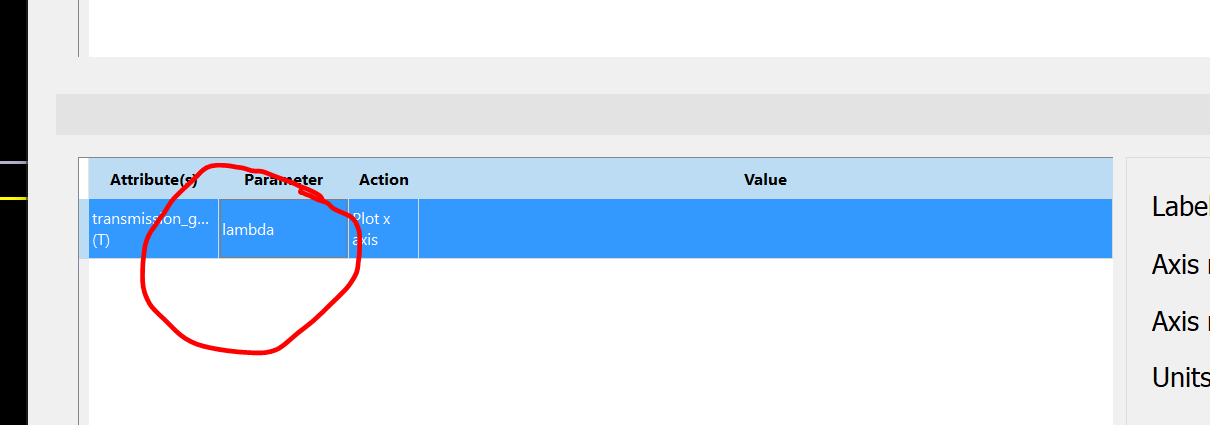Click the Attribute(s) column header

[153, 180]
